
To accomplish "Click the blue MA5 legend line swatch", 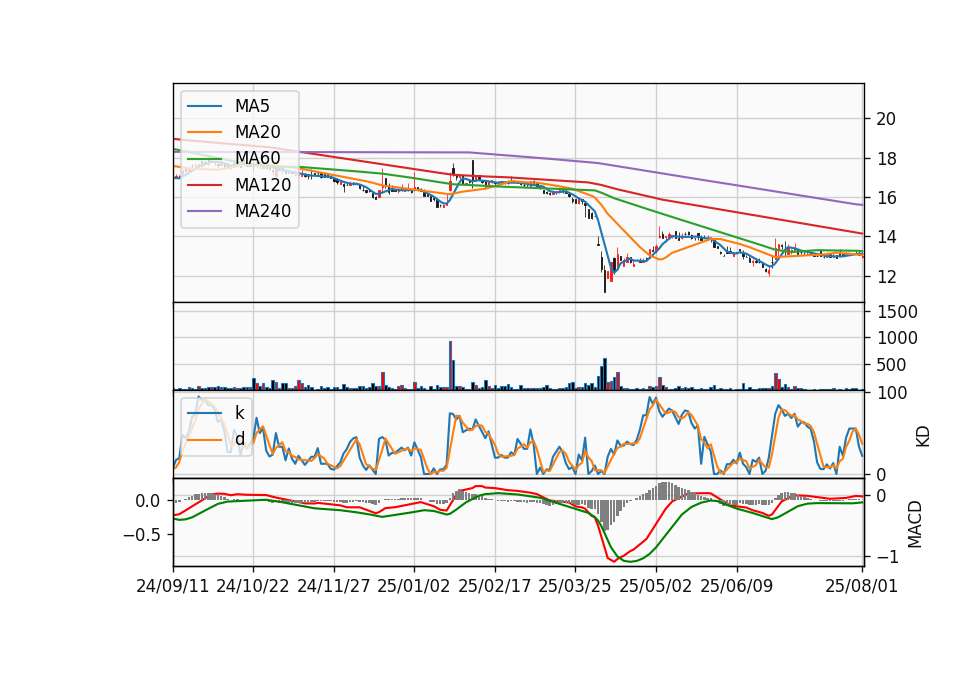I will coord(204,106).
